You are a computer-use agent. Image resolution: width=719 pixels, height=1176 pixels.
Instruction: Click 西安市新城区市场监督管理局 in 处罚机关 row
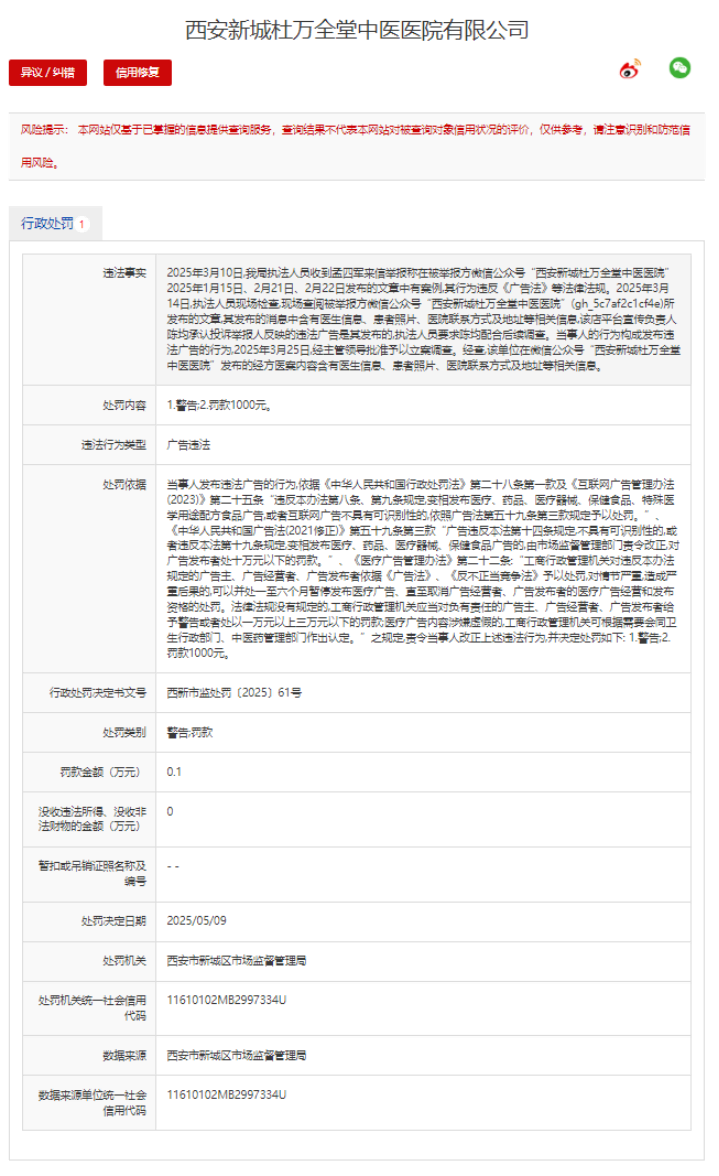[236, 961]
